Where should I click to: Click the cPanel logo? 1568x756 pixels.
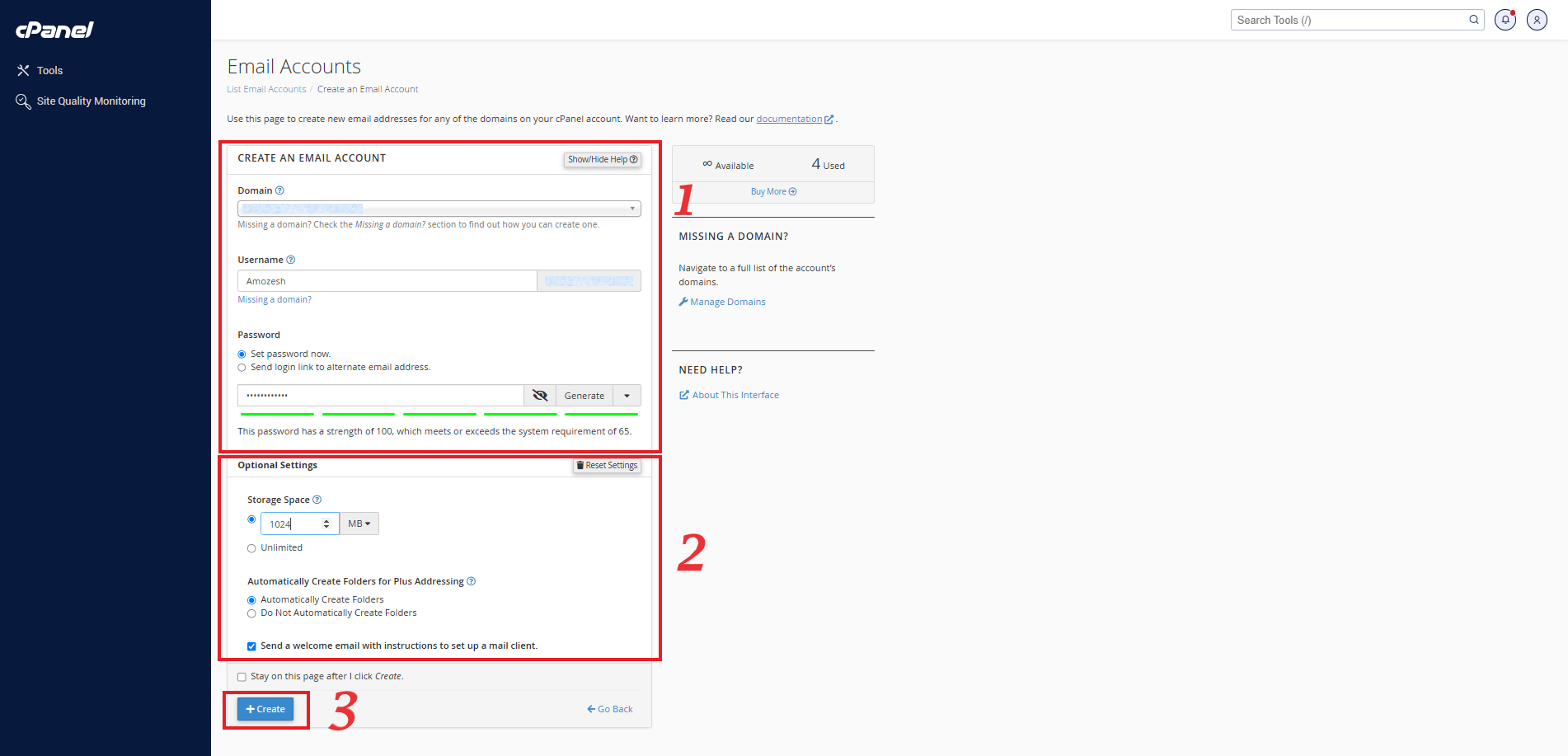pos(54,30)
